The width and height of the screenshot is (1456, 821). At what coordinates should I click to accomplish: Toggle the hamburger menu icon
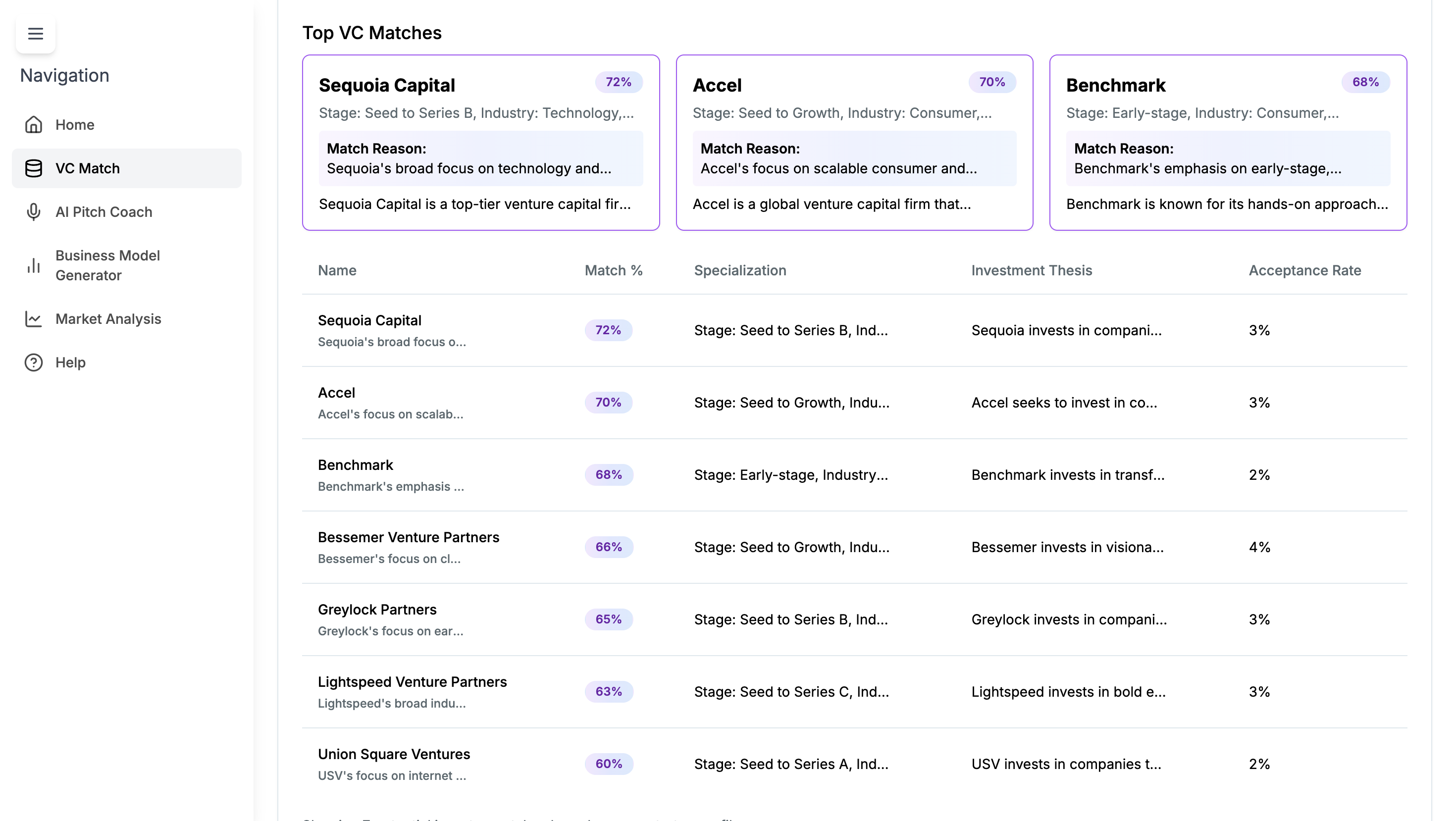click(36, 34)
